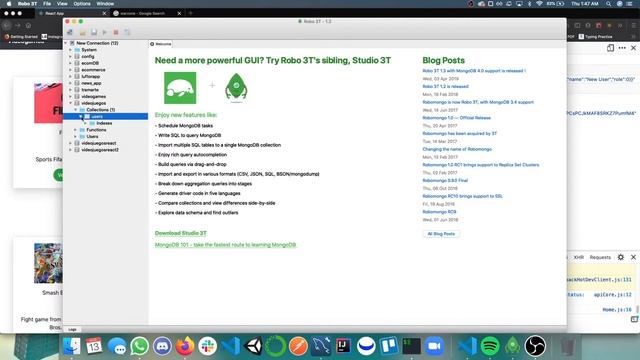Open the View menu
This screenshot has width=640, height=360.
62,4
